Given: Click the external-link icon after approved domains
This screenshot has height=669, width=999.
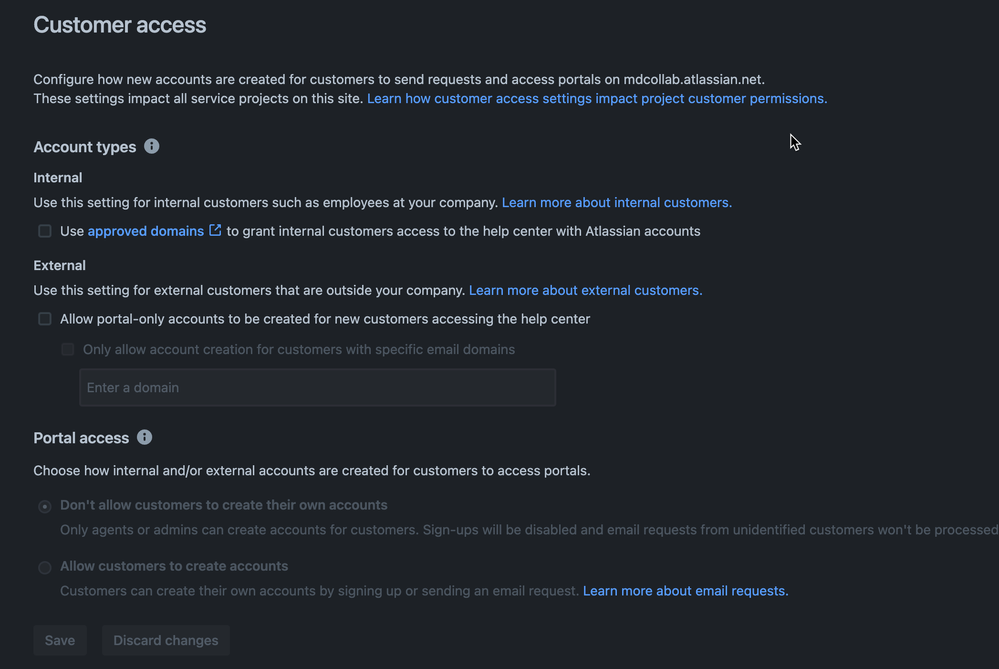Looking at the screenshot, I should pos(215,230).
